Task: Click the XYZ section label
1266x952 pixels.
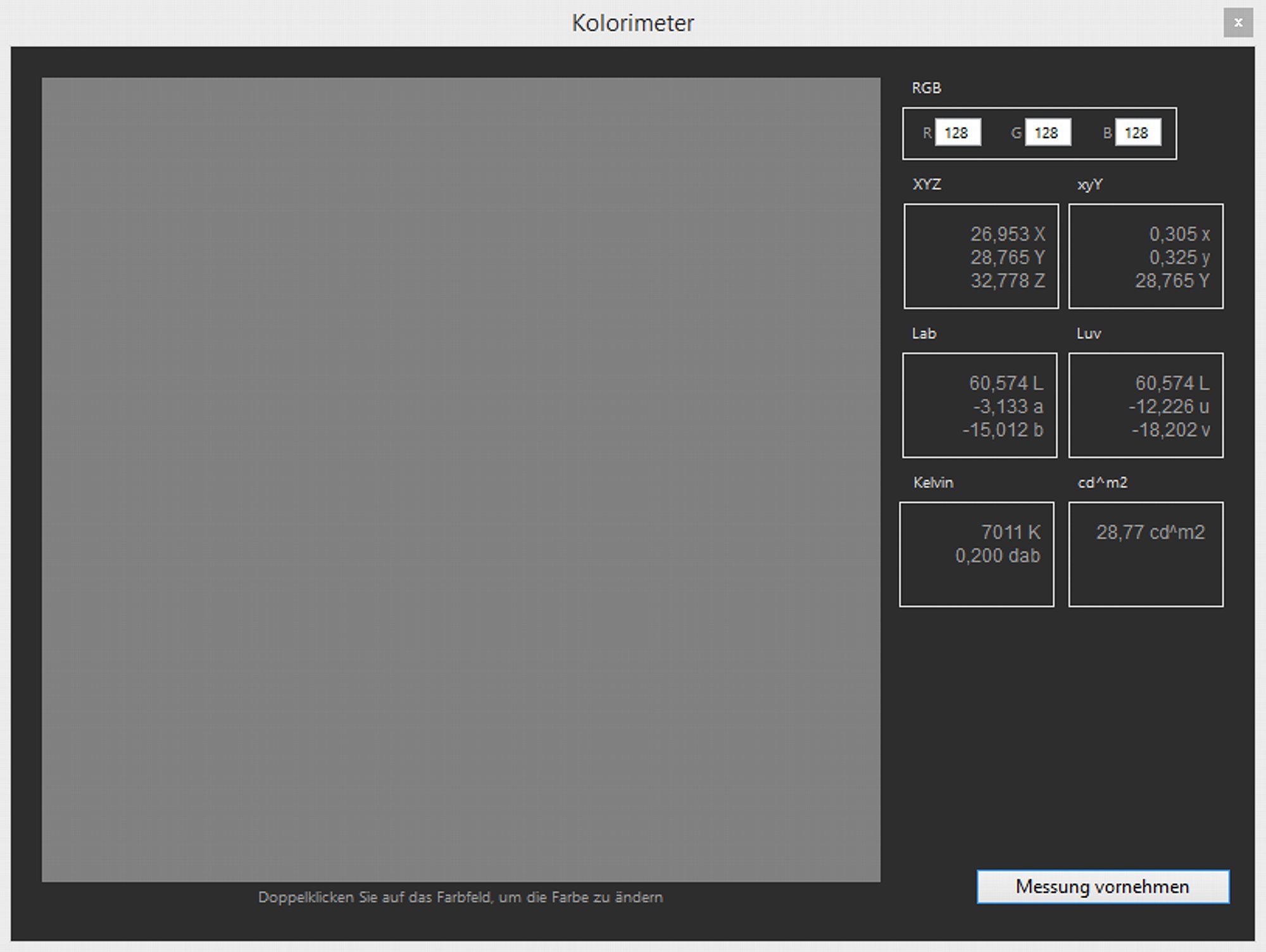Action: tap(927, 184)
